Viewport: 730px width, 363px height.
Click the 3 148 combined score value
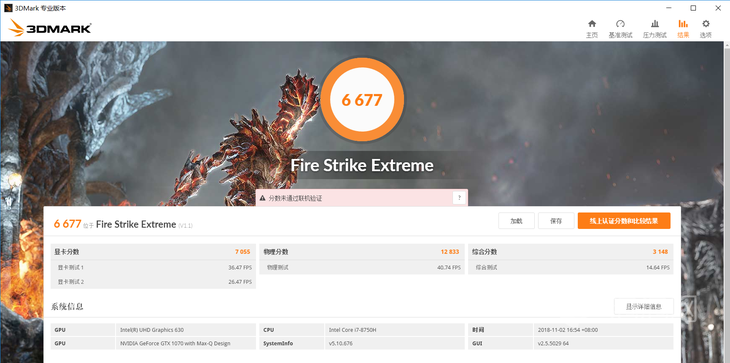(660, 252)
